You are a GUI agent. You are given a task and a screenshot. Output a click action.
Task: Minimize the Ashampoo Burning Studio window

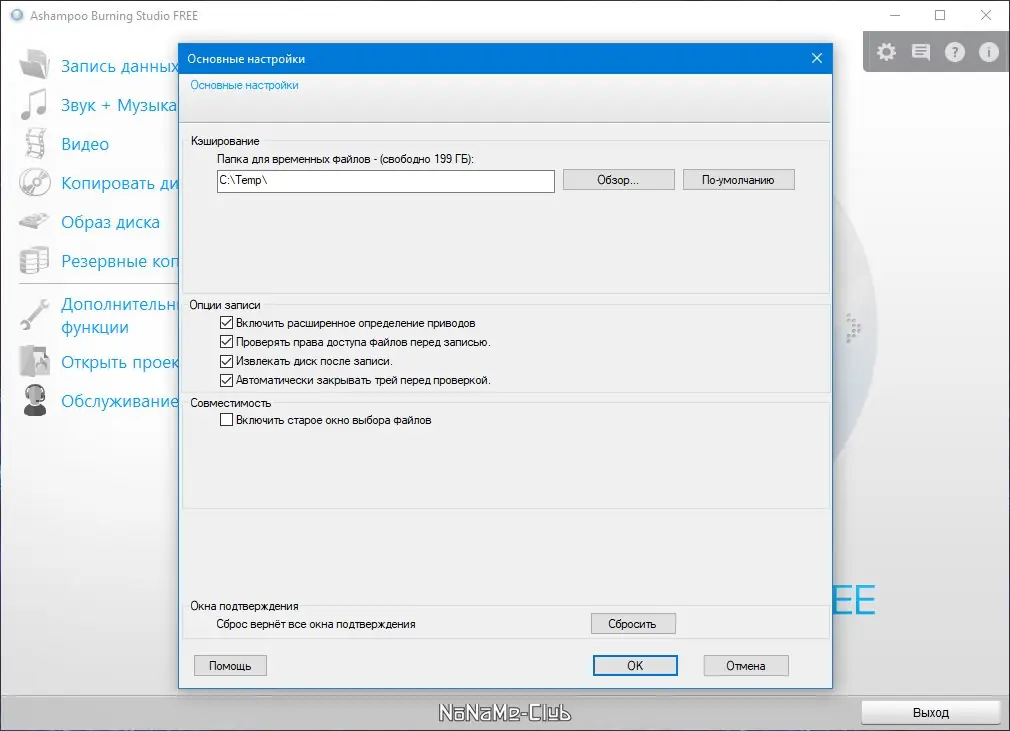895,15
